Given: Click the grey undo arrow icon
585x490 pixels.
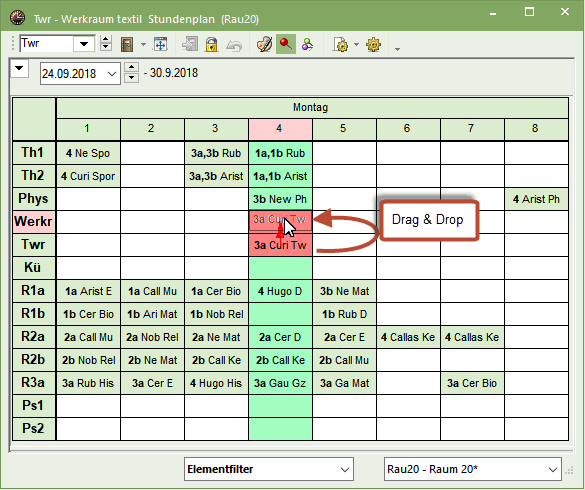Looking at the screenshot, I should click(x=234, y=45).
